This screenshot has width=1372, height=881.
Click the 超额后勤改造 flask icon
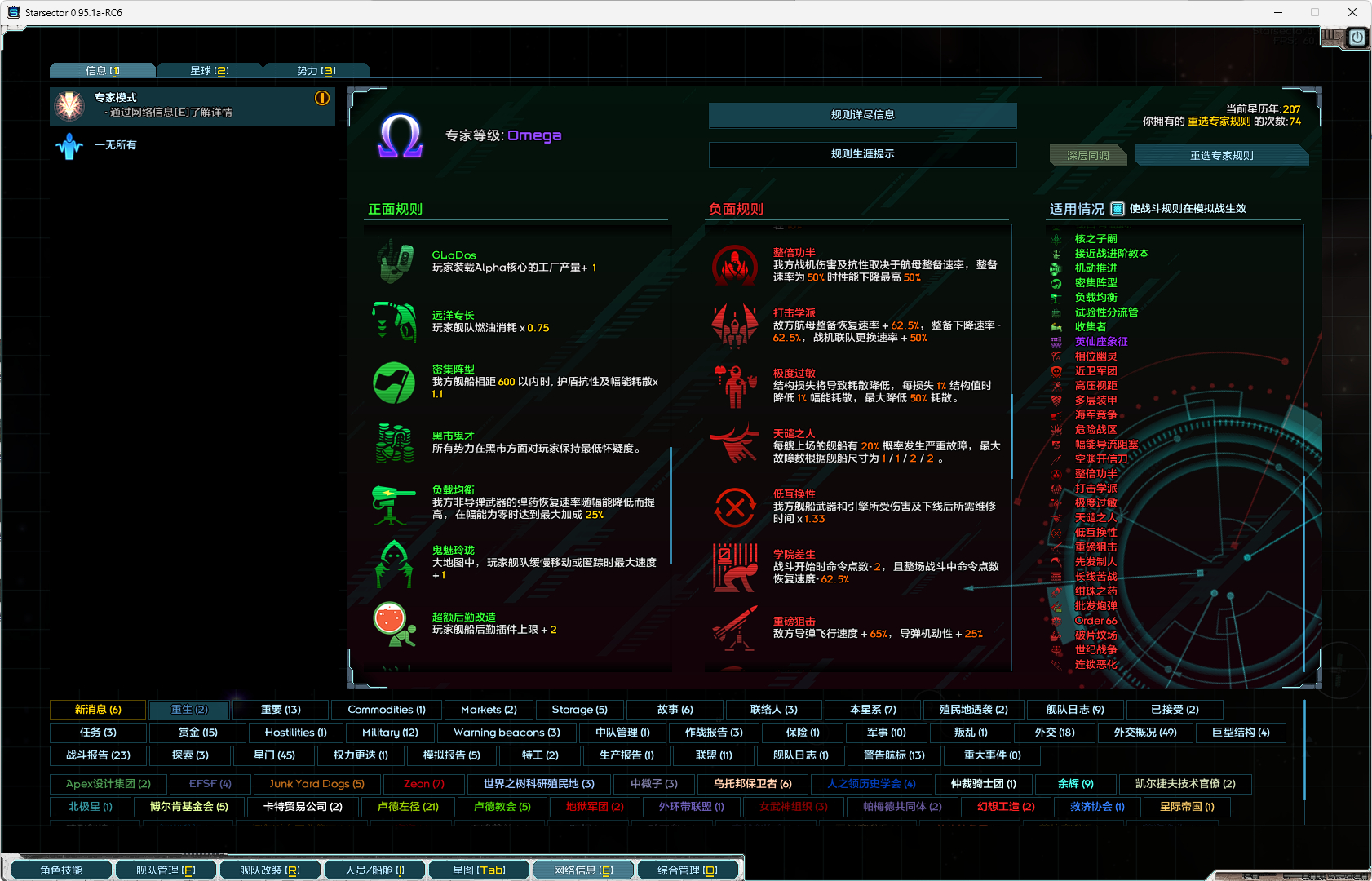[393, 623]
